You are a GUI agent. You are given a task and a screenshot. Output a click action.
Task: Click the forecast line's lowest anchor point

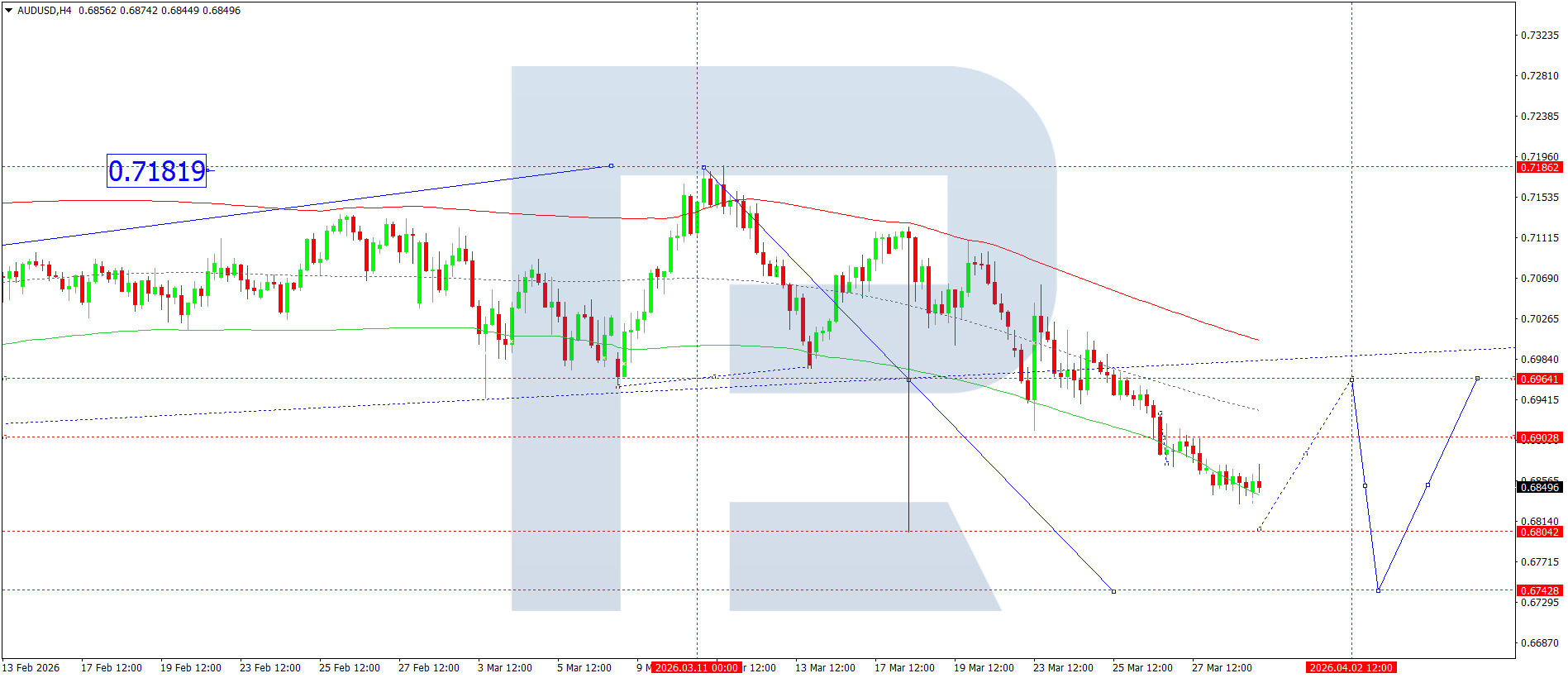click(1378, 590)
